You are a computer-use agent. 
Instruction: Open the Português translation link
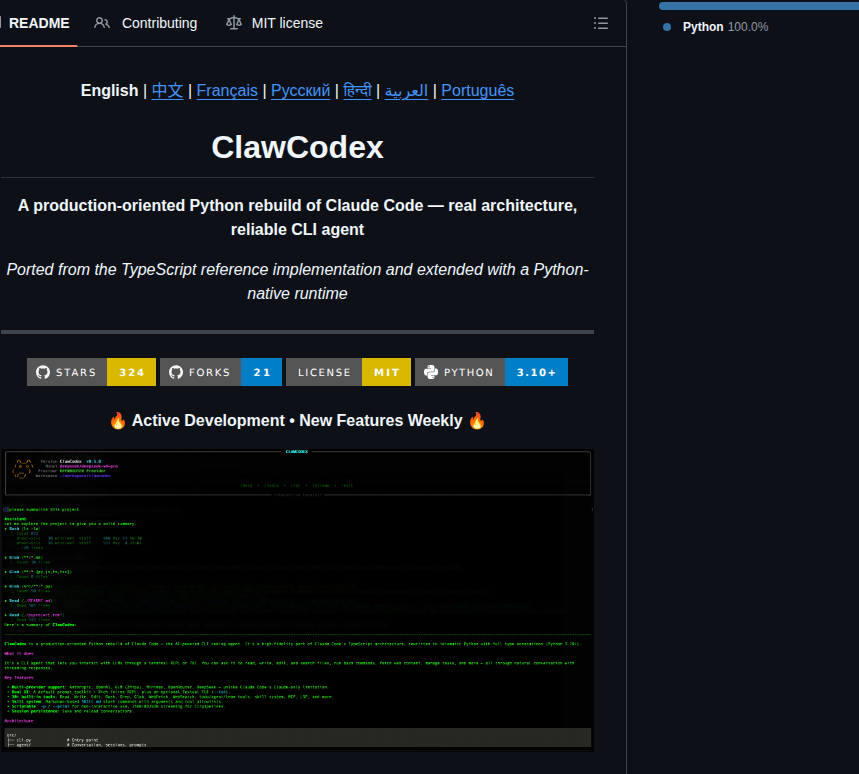(477, 90)
